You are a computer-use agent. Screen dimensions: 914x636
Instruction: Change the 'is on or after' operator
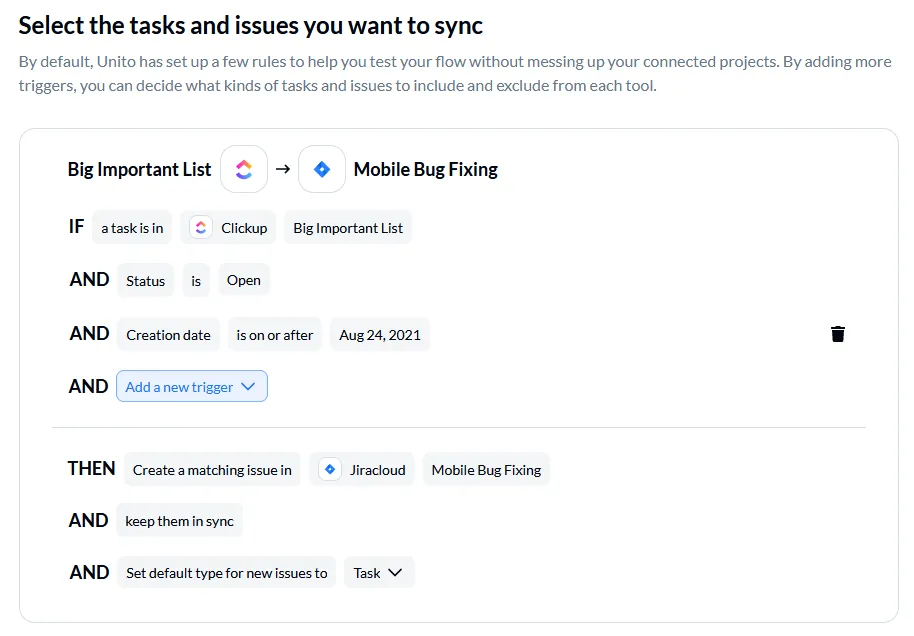tap(275, 335)
